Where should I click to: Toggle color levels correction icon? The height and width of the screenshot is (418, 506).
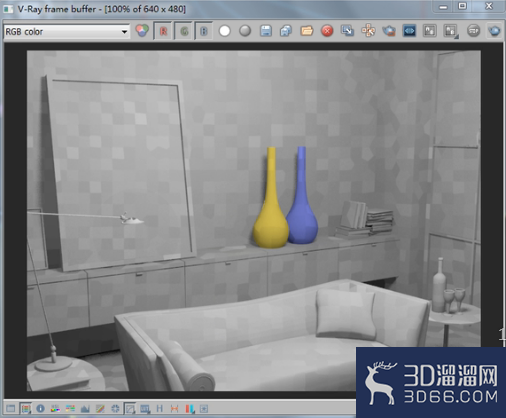click(x=70, y=408)
